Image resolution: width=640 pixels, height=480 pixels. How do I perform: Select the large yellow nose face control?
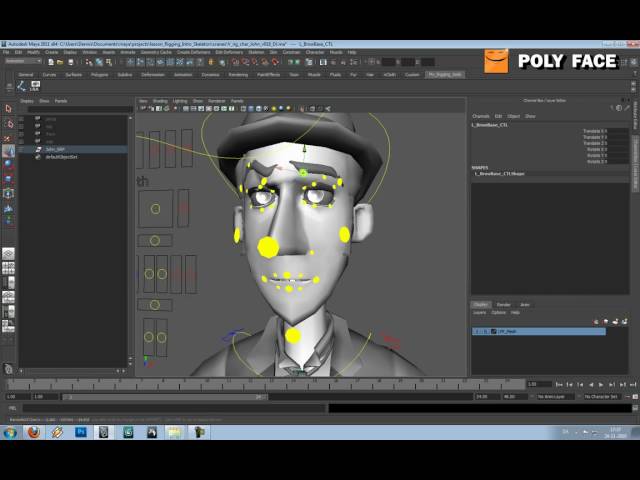click(268, 247)
